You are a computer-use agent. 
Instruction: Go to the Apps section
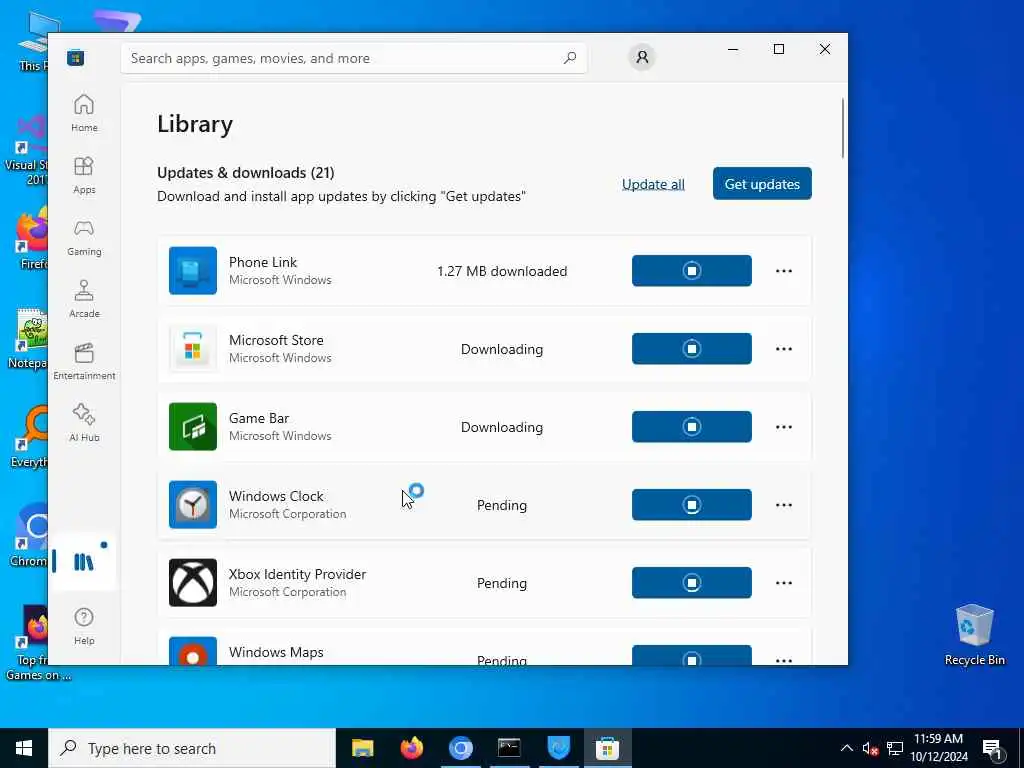tap(84, 175)
